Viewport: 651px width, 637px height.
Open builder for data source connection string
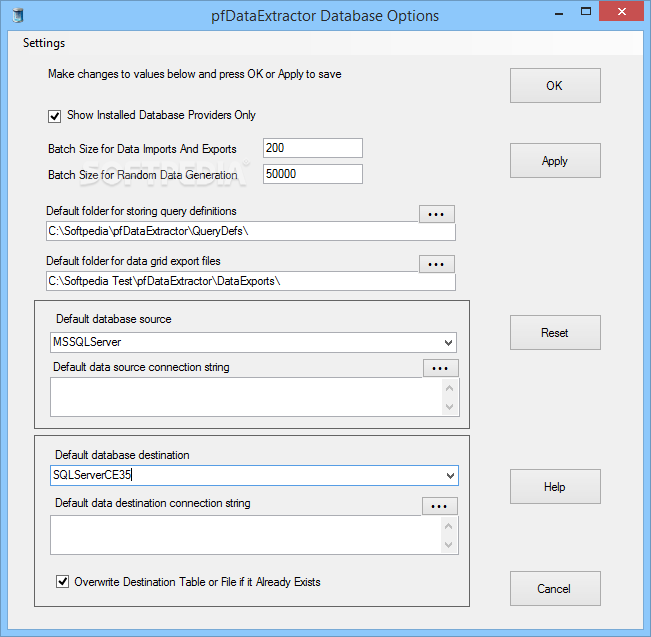(x=440, y=368)
